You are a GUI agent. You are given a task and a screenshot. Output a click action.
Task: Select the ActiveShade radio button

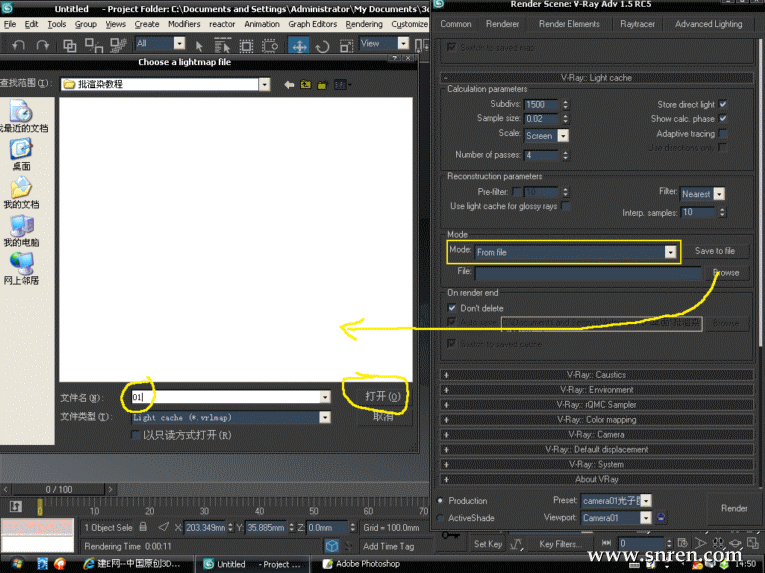point(440,518)
